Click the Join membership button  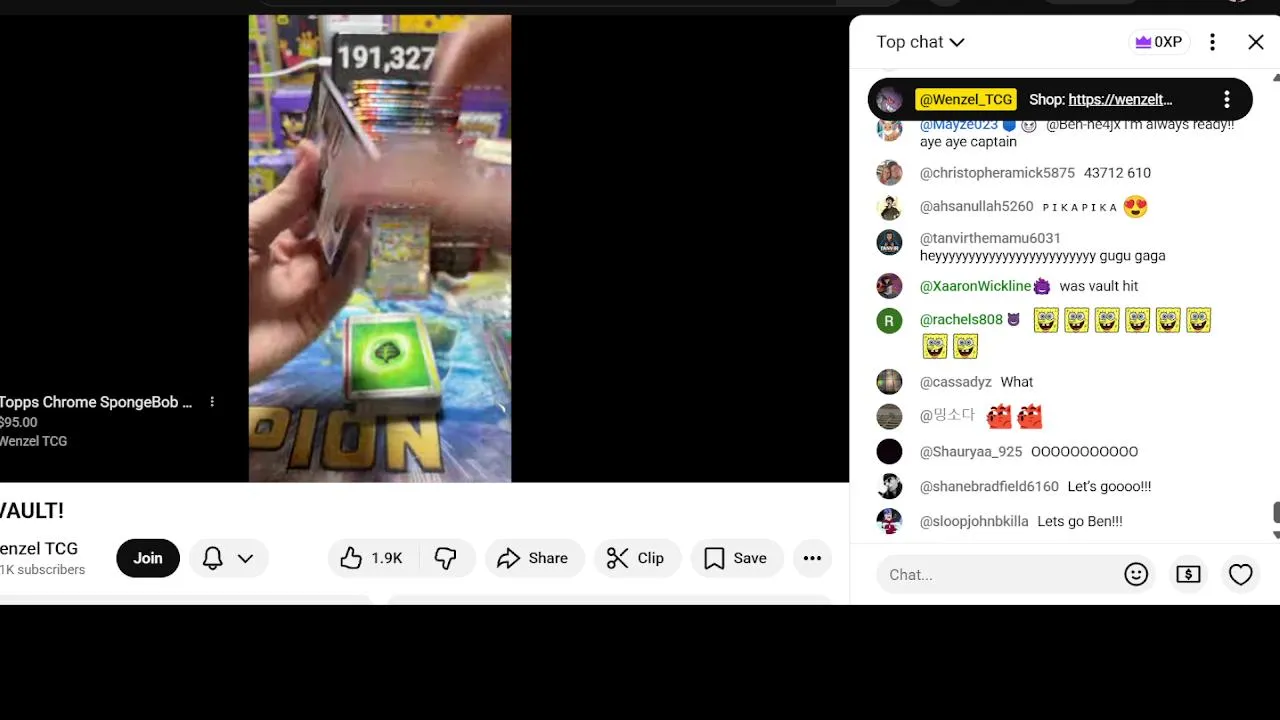(x=148, y=558)
